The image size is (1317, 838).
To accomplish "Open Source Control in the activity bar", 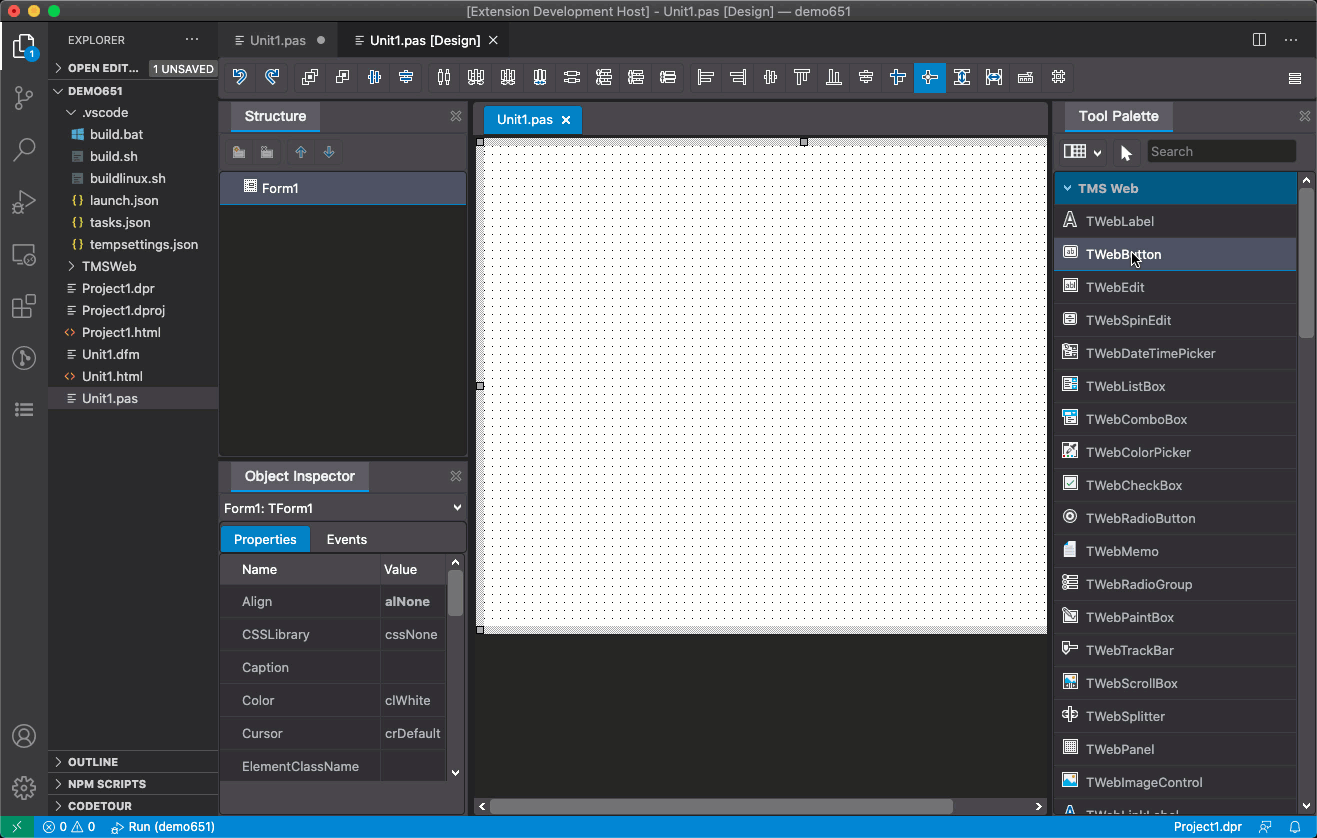I will click(x=24, y=98).
